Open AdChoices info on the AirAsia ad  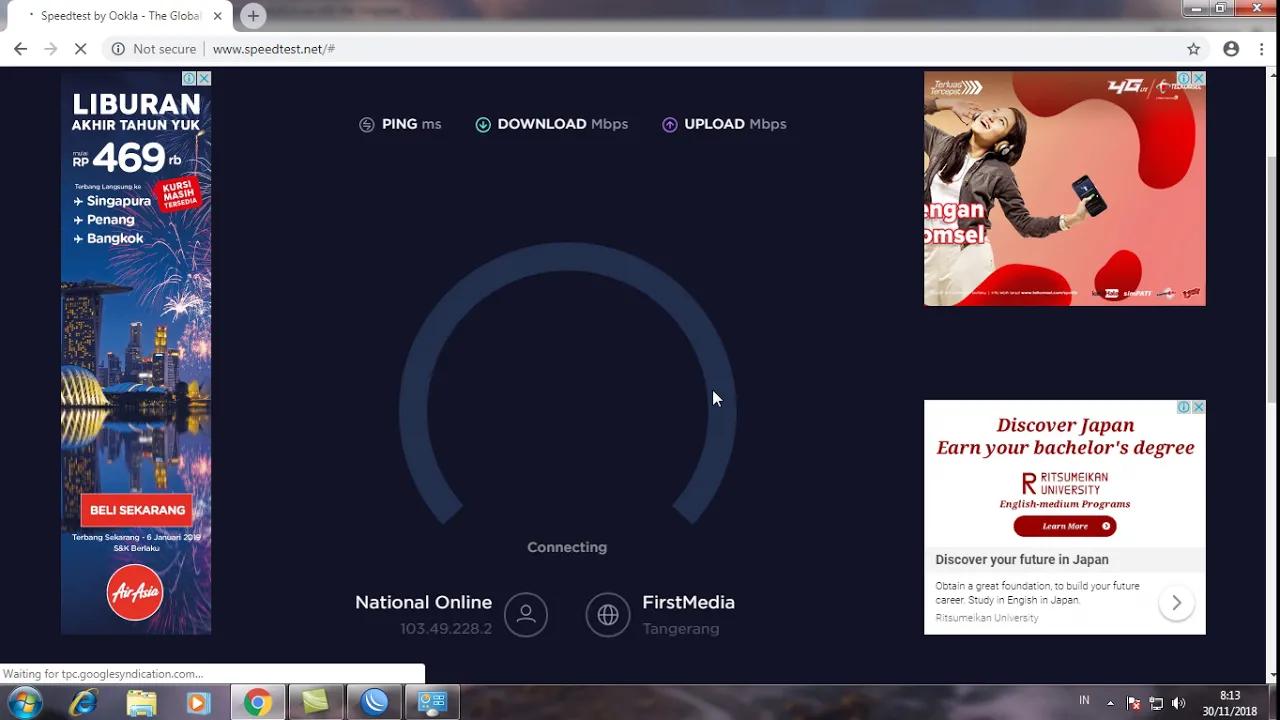point(189,78)
